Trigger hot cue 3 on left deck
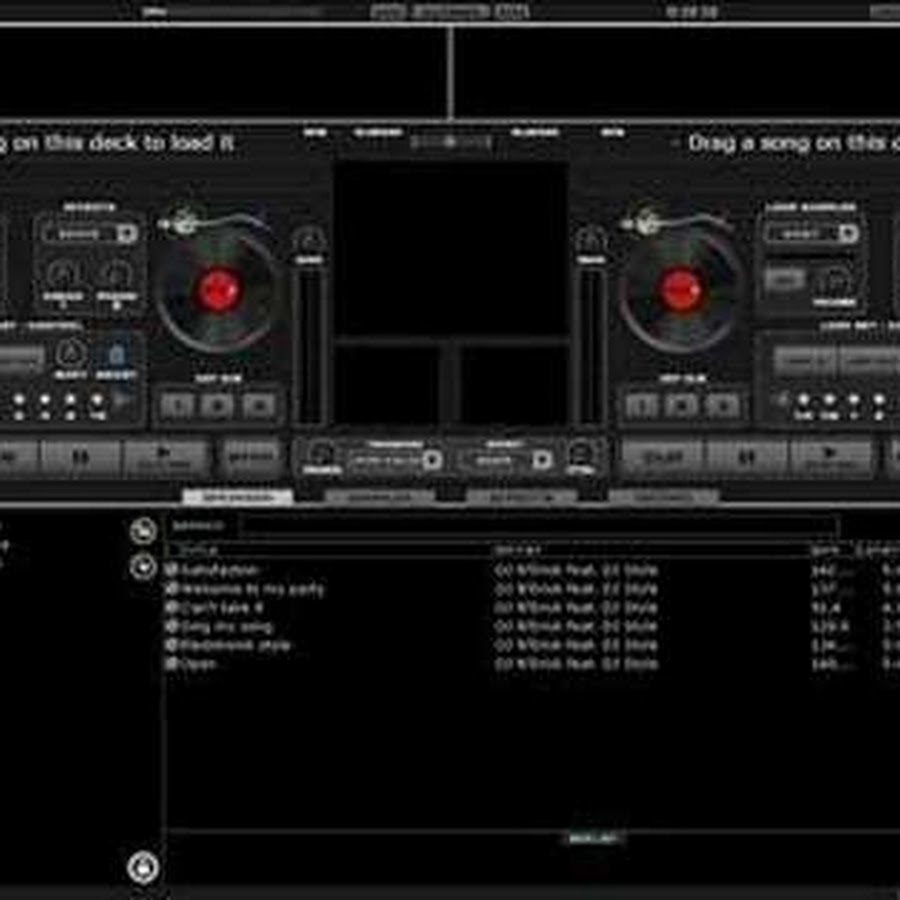The height and width of the screenshot is (900, 900). coord(259,406)
